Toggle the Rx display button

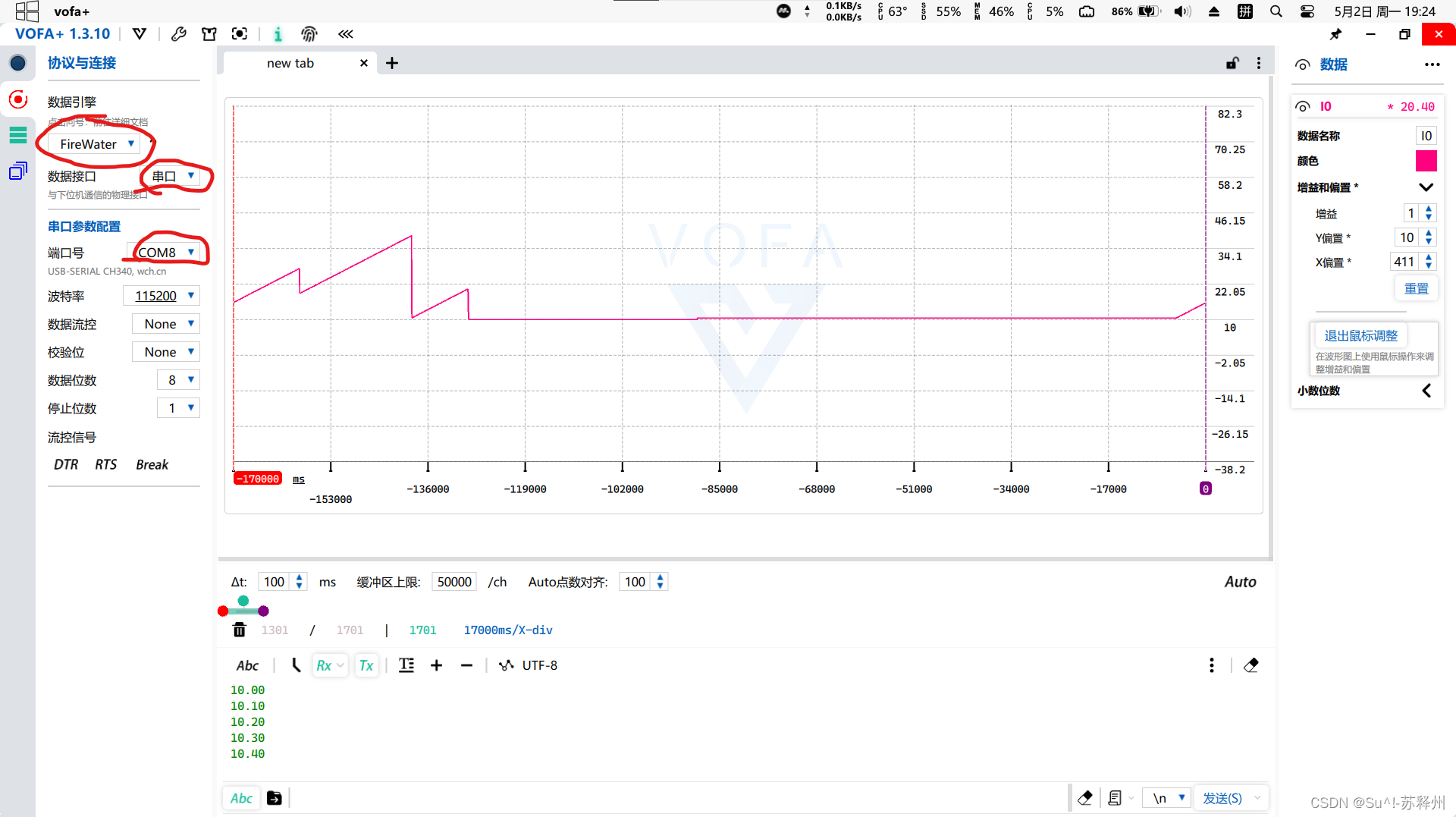330,665
